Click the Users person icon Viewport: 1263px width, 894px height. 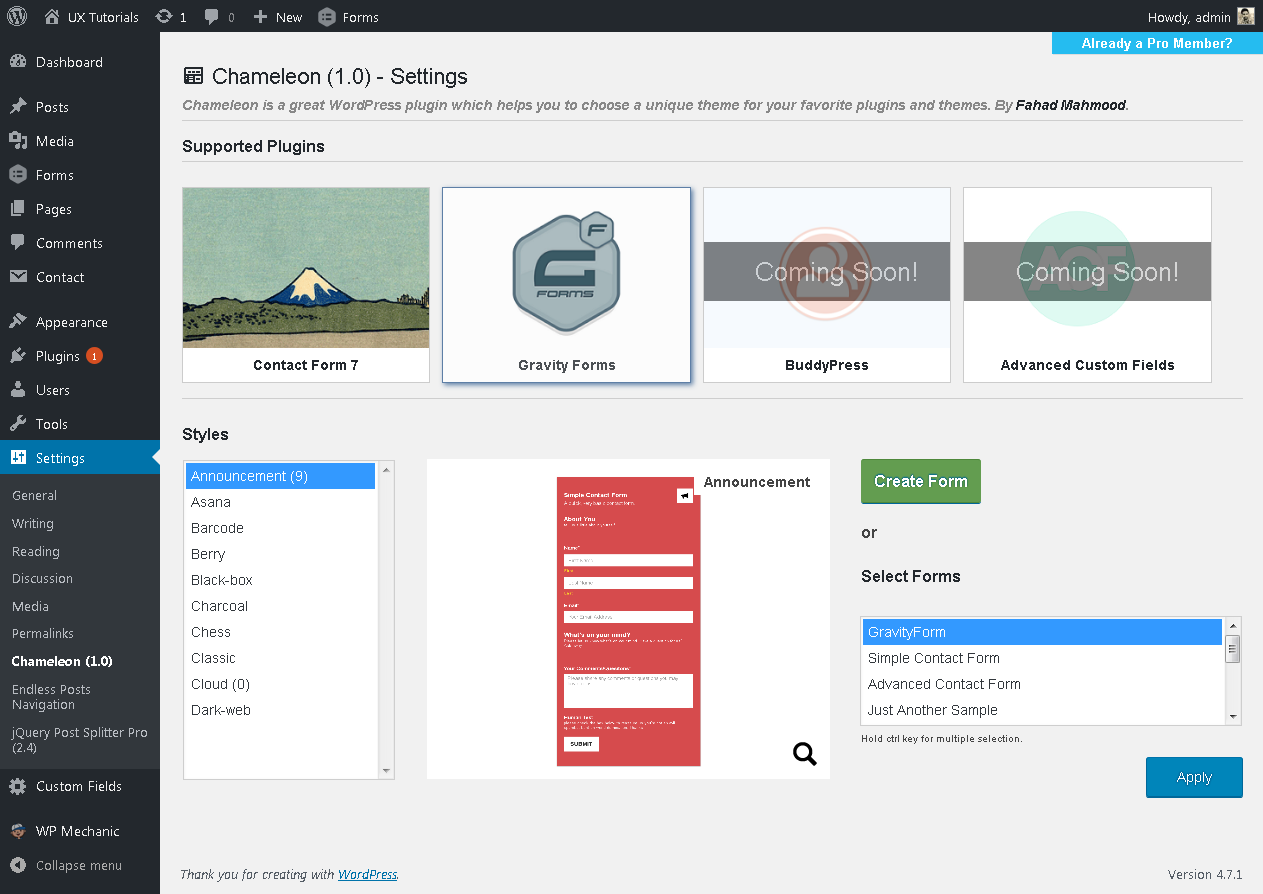pyautogui.click(x=18, y=390)
